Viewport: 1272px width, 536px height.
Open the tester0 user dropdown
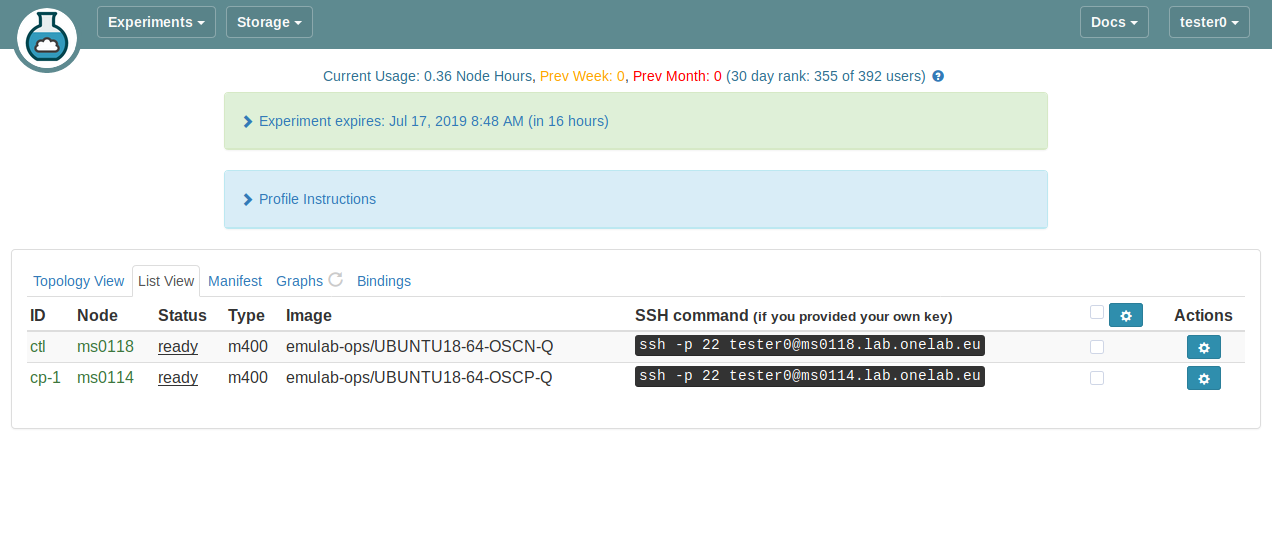[x=1208, y=22]
